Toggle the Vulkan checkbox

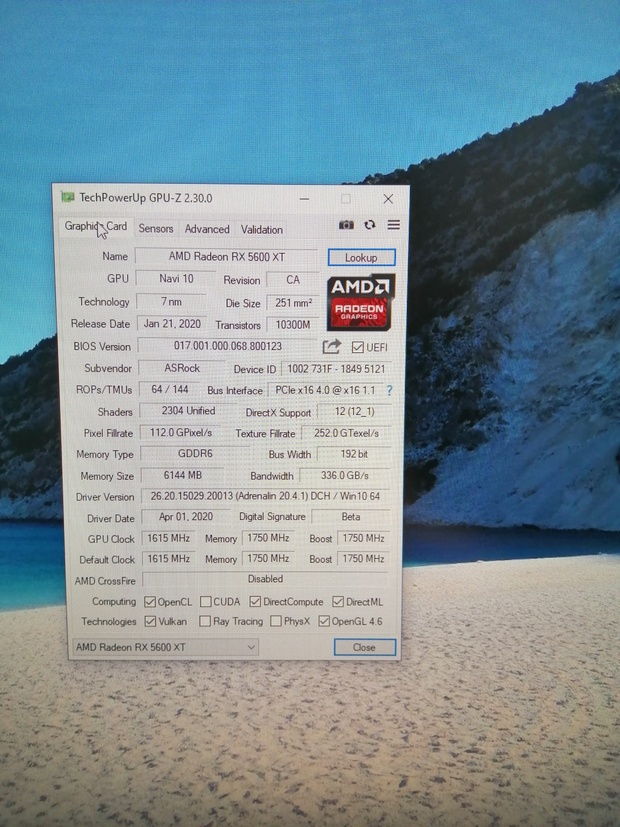pos(150,621)
